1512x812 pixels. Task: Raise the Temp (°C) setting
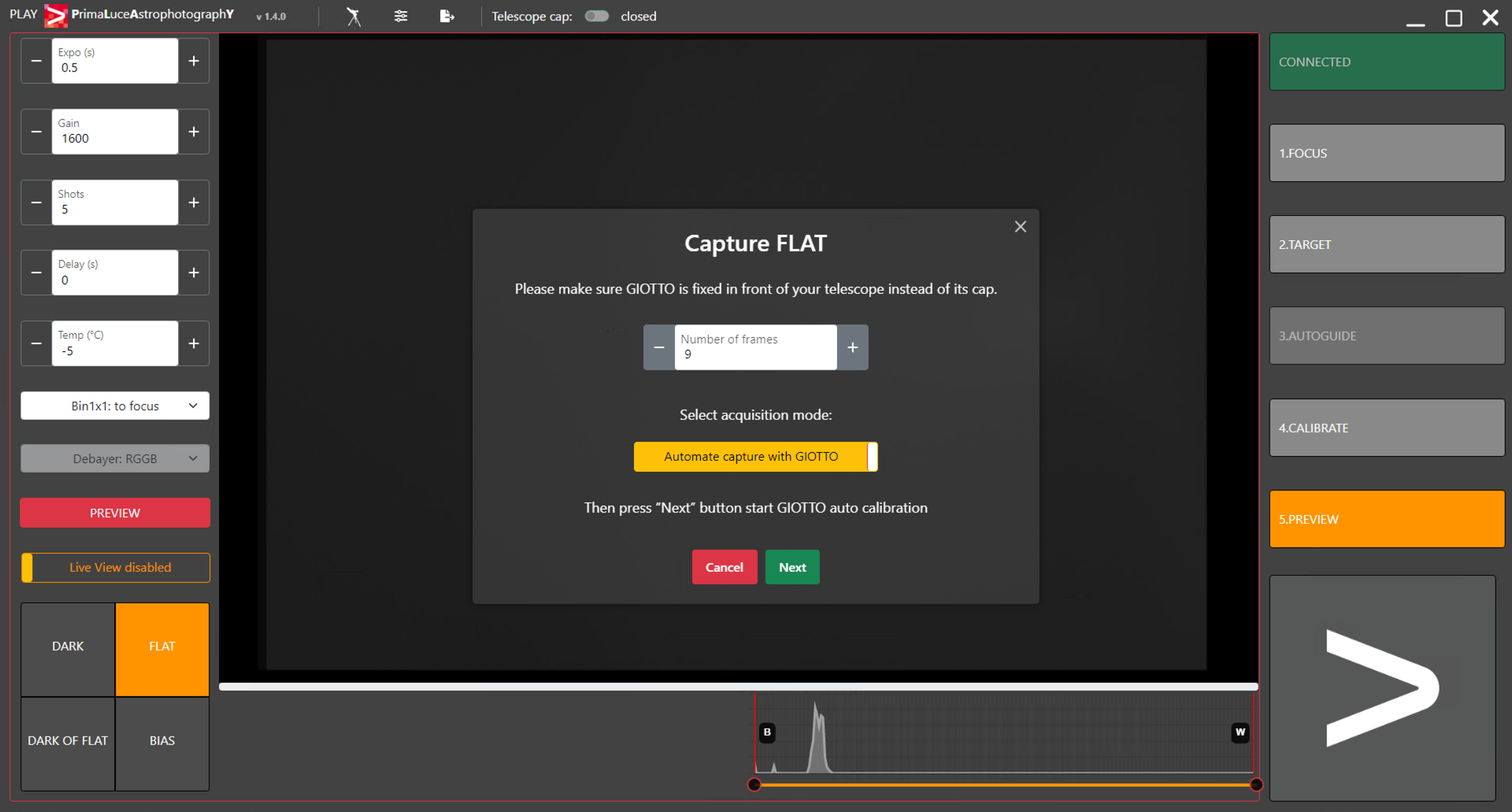(194, 343)
